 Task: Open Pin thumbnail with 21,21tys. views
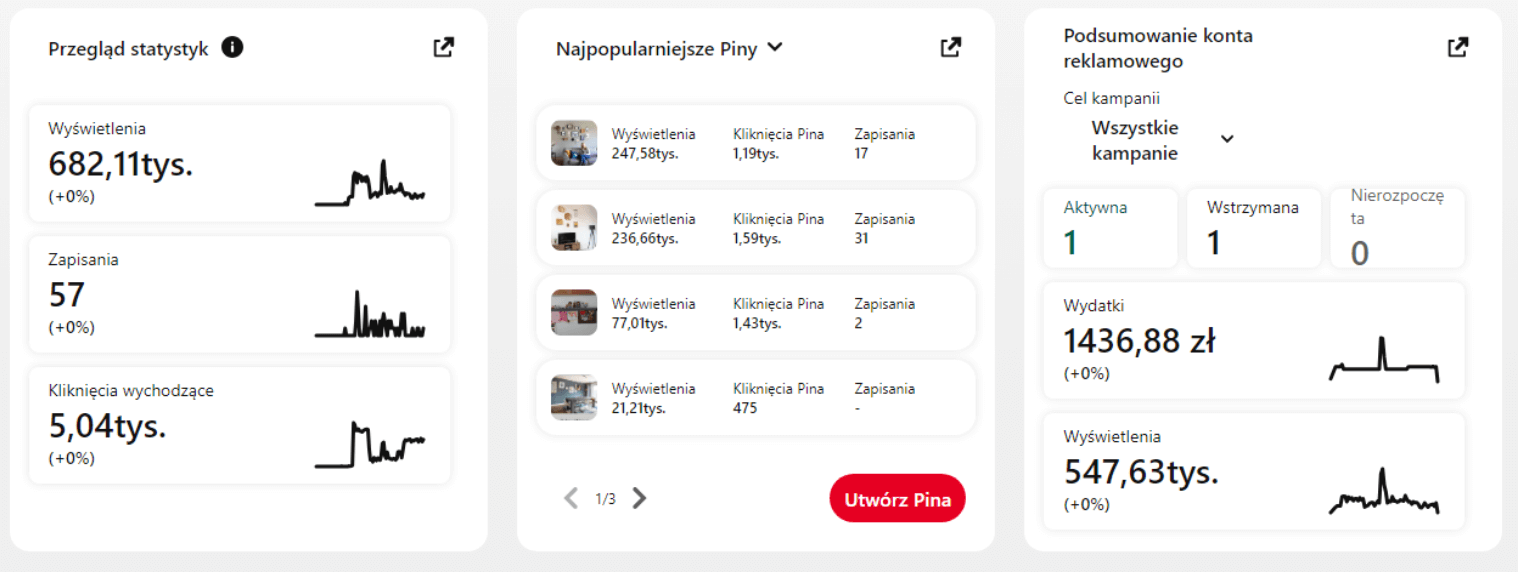[x=574, y=398]
